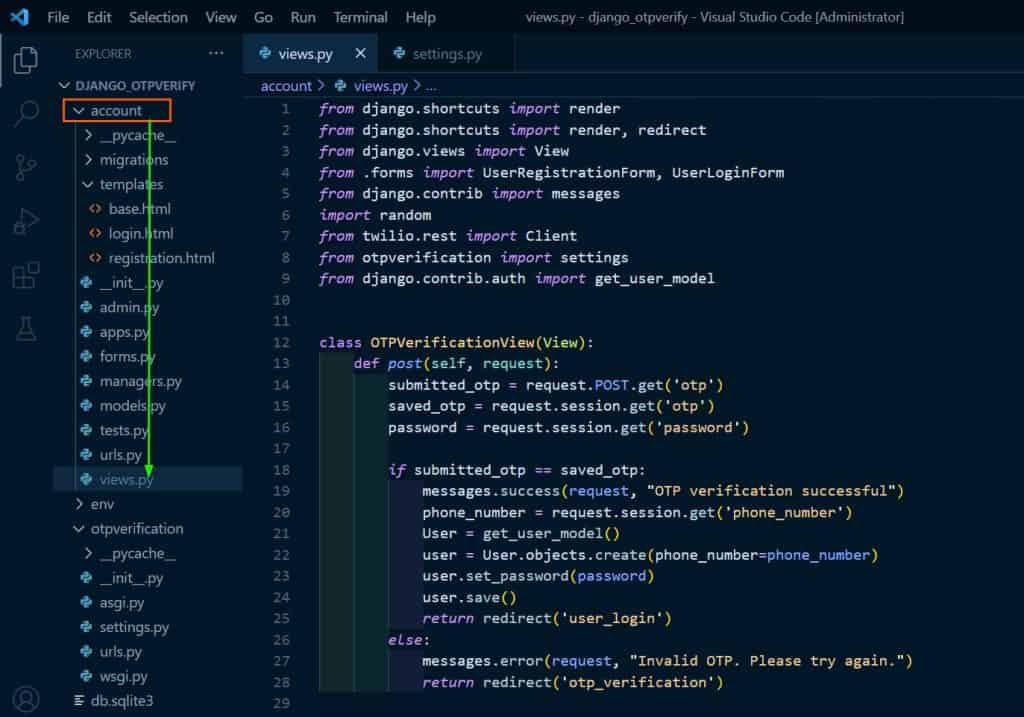This screenshot has height=717, width=1024.
Task: Open the Go menu
Action: point(263,18)
